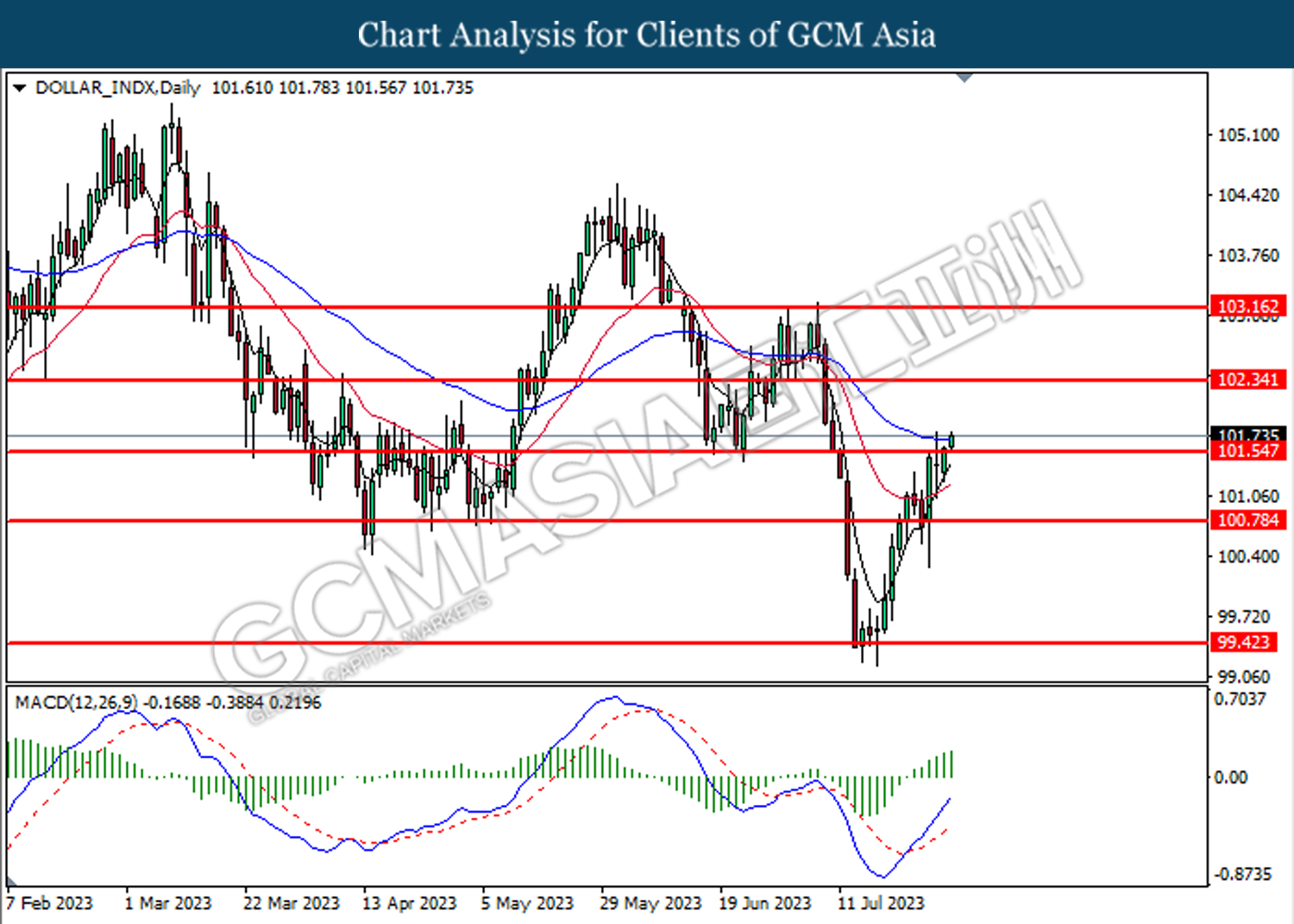The width and height of the screenshot is (1294, 924).
Task: Click the -0.8735 MACD scale value
Action: pyautogui.click(x=1243, y=875)
